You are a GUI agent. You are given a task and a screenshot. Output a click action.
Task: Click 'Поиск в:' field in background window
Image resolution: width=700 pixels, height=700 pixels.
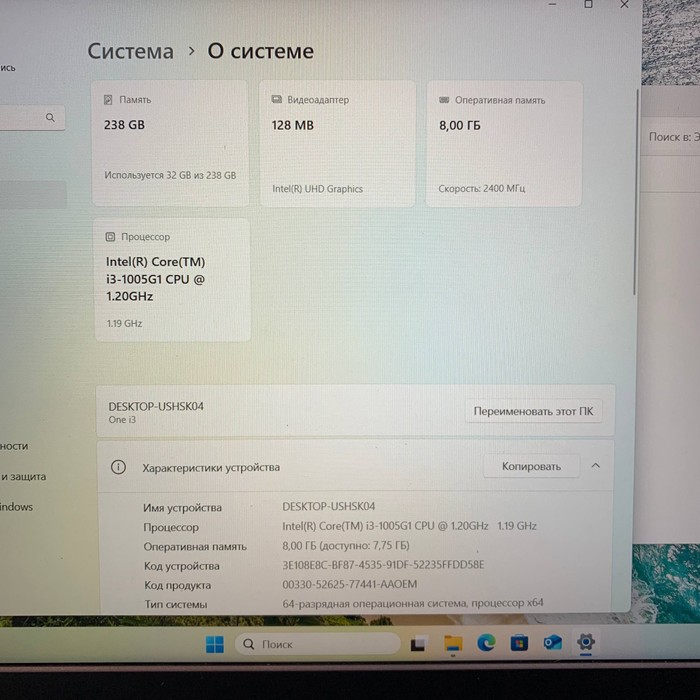click(x=670, y=137)
